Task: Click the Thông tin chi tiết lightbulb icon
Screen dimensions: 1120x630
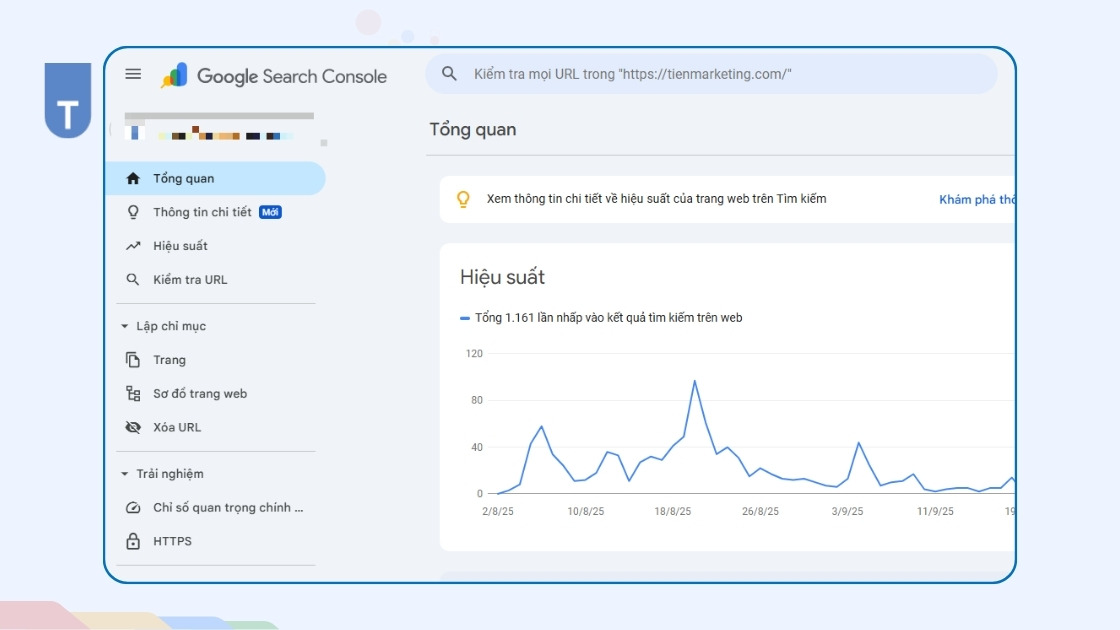Action: (133, 212)
